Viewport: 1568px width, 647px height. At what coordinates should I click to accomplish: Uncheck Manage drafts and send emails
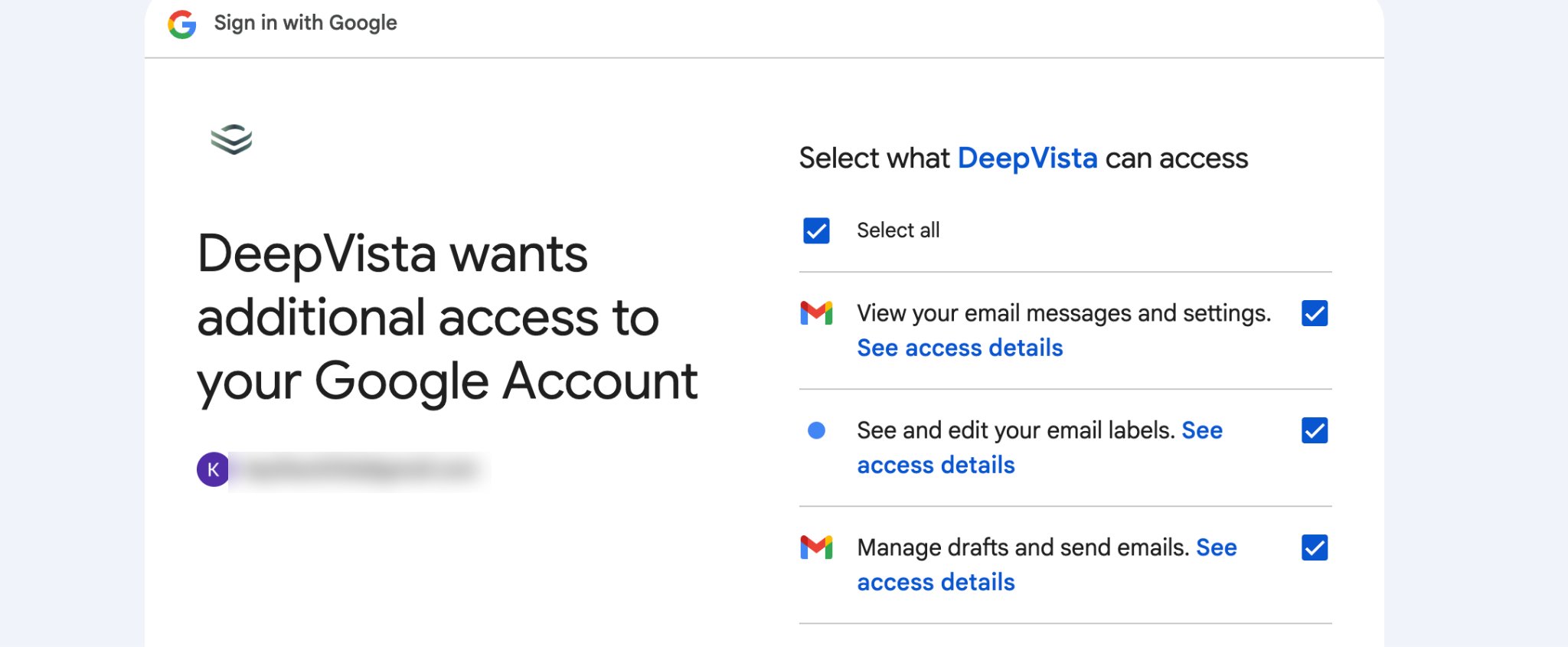click(x=1315, y=547)
